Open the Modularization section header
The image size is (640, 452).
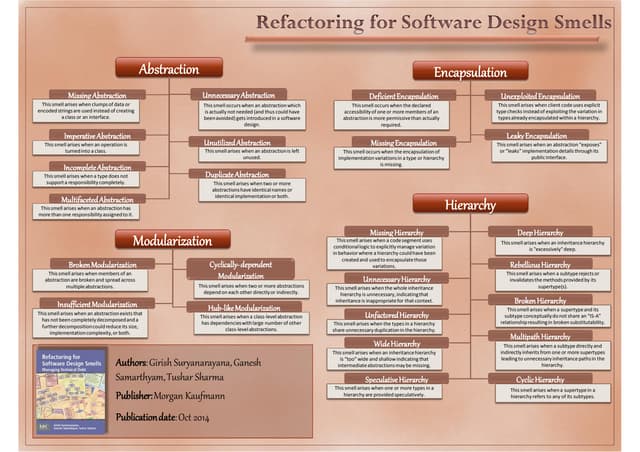(164, 239)
